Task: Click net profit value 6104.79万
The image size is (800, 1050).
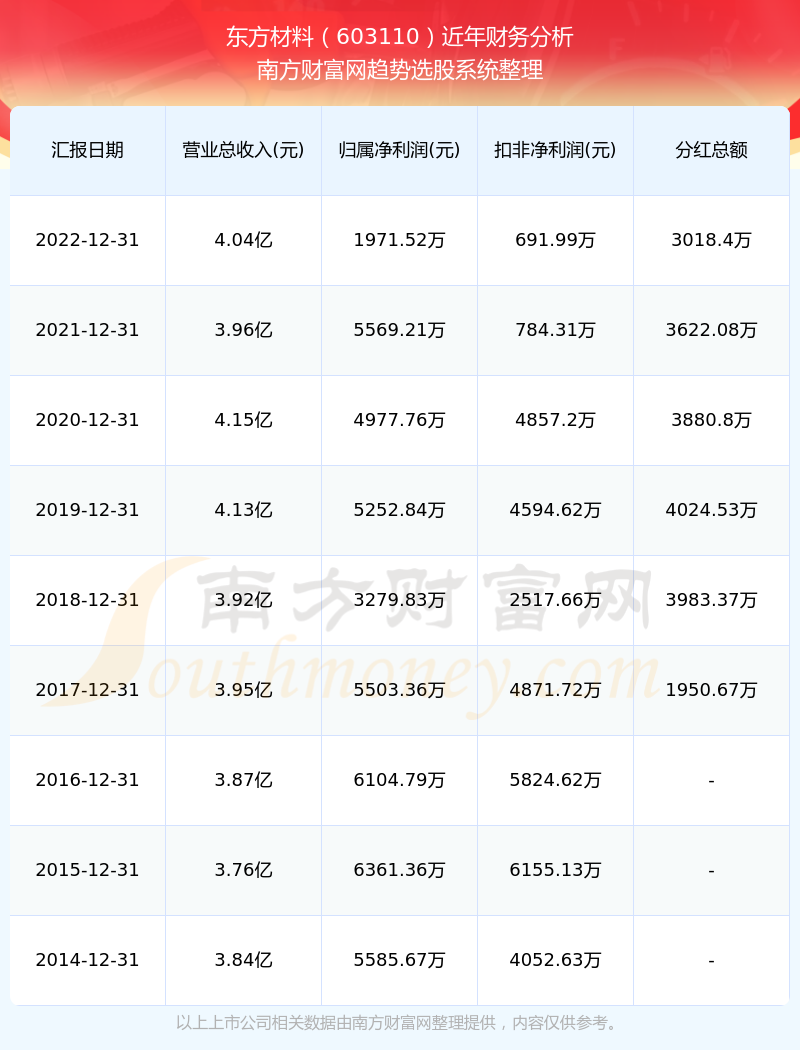Action: tap(400, 779)
